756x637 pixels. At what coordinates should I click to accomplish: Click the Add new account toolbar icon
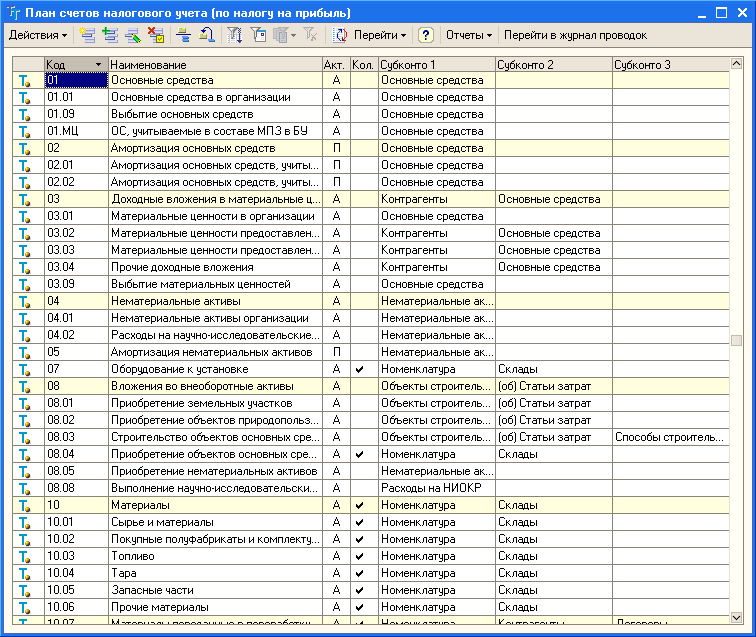(x=87, y=35)
